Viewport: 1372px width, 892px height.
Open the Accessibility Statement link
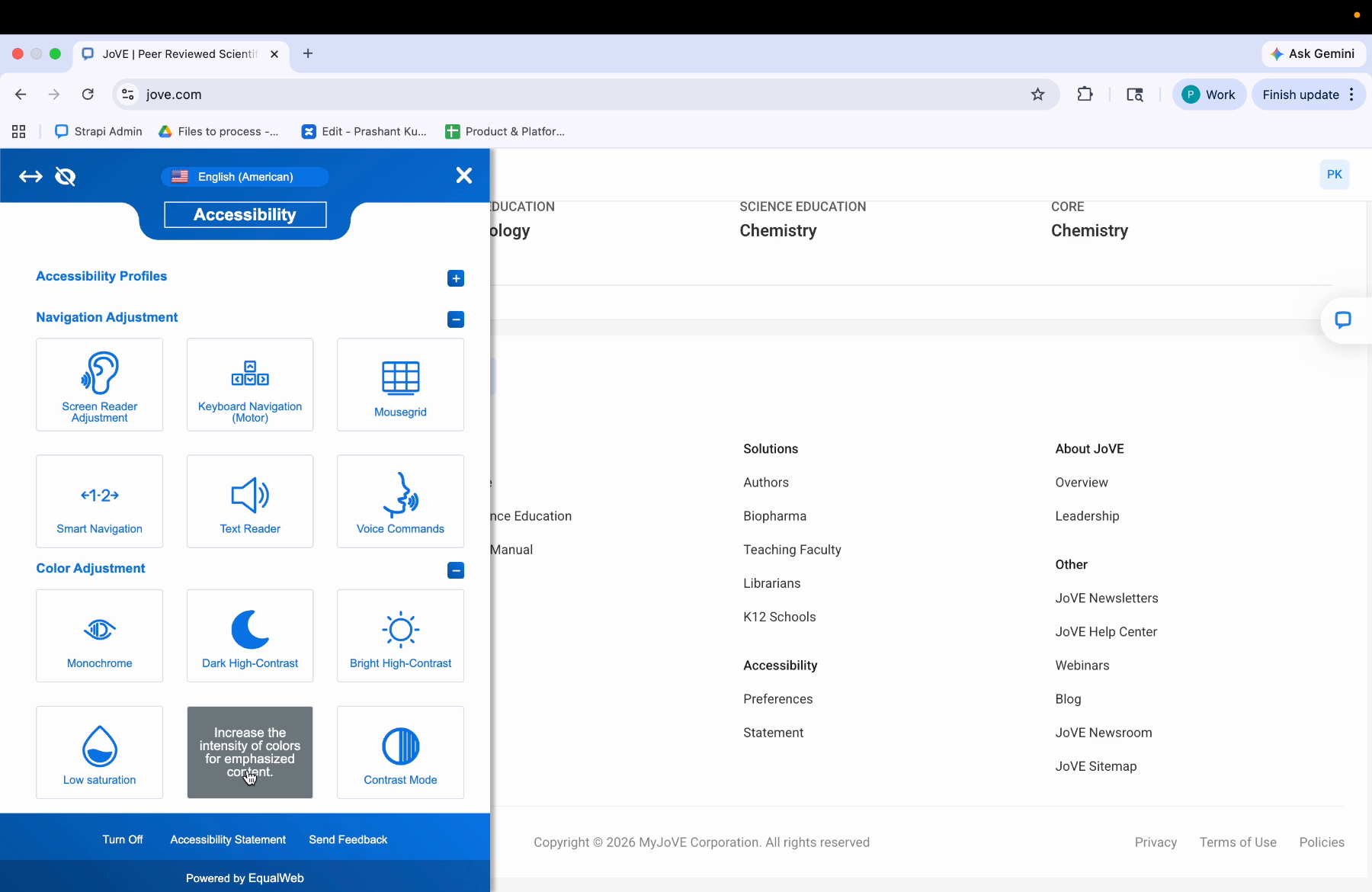pyautogui.click(x=228, y=839)
